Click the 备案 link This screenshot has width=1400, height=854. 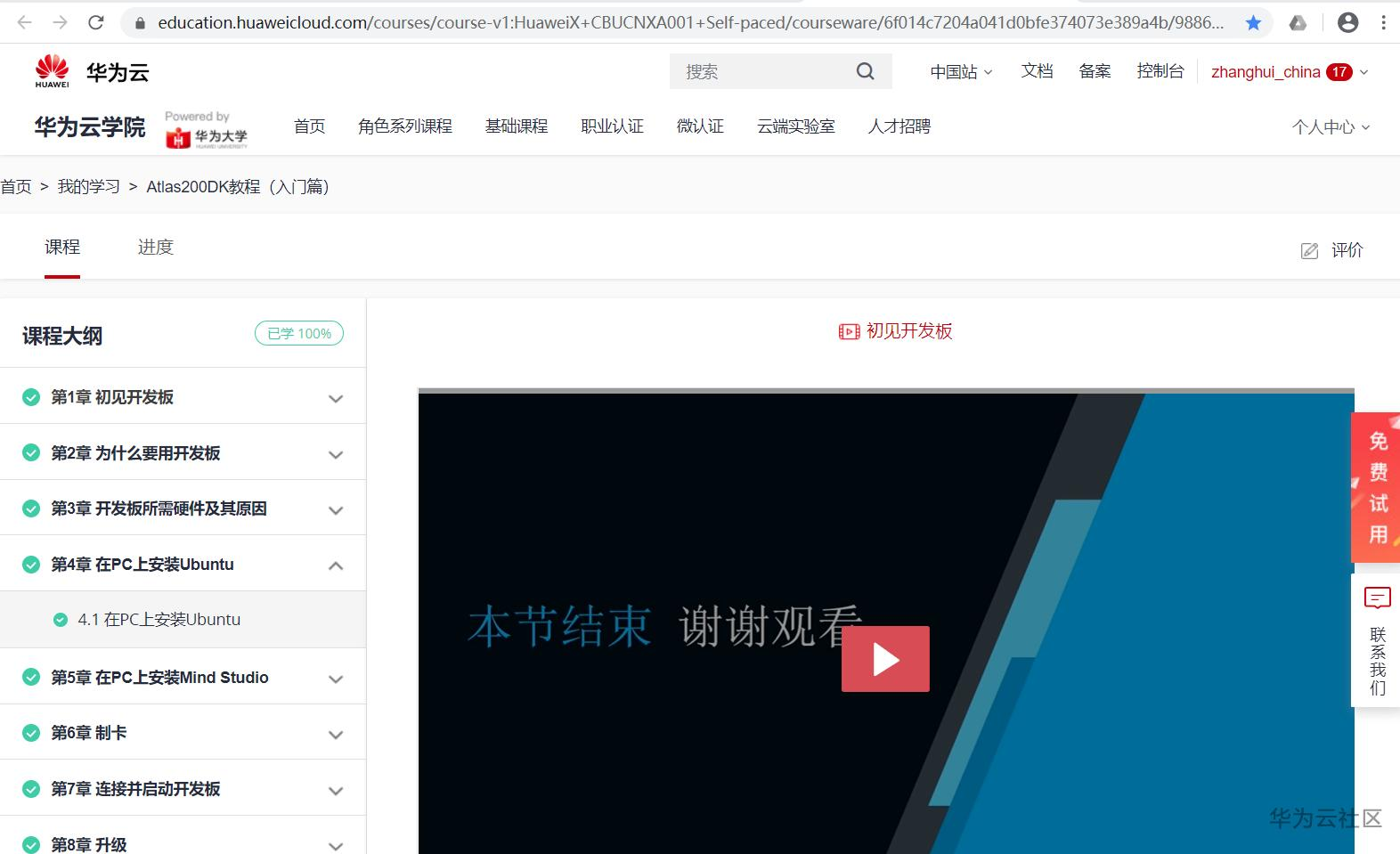[1095, 71]
